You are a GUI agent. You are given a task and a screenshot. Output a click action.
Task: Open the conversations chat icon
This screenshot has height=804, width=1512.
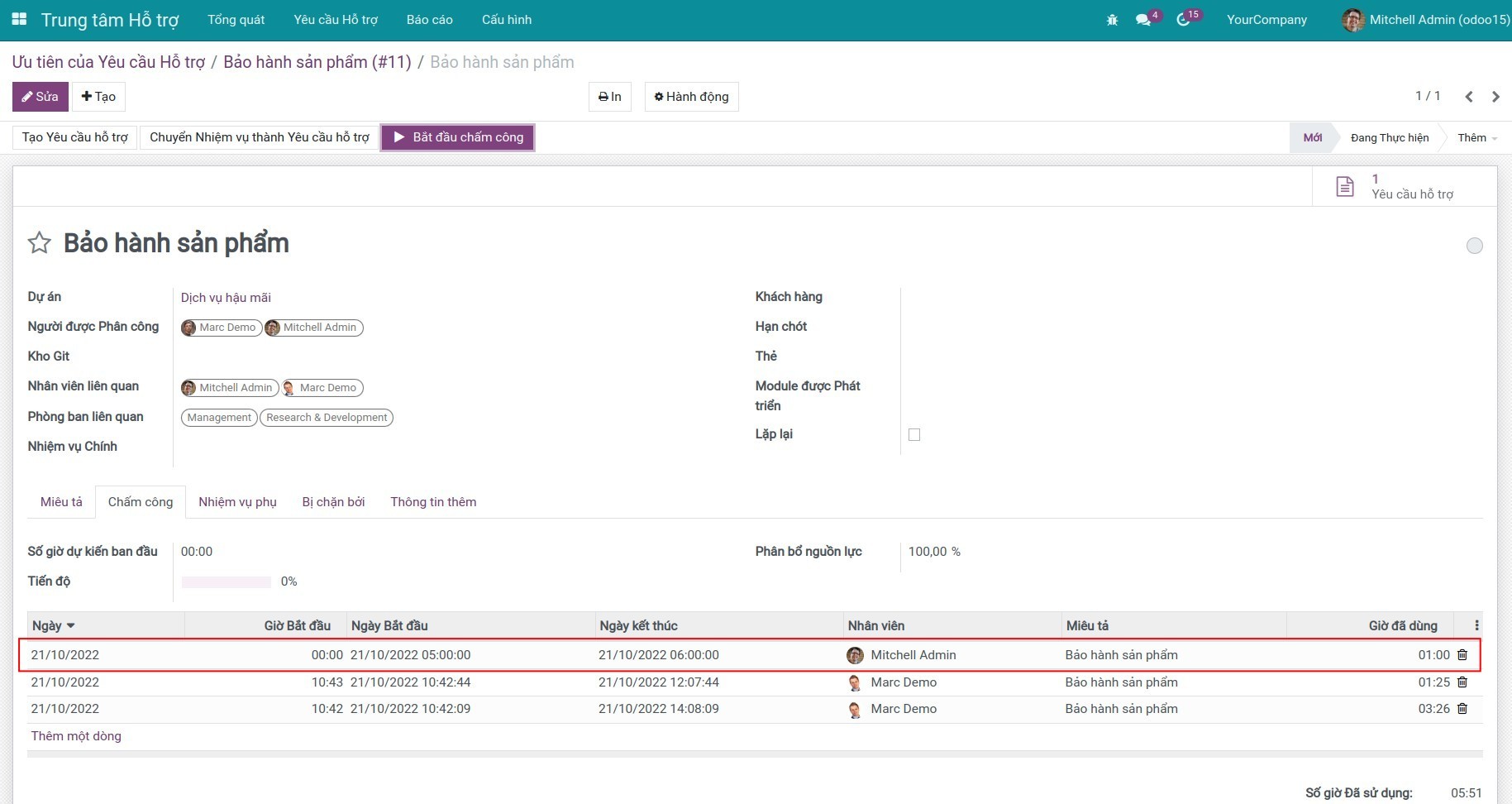coord(1143,20)
